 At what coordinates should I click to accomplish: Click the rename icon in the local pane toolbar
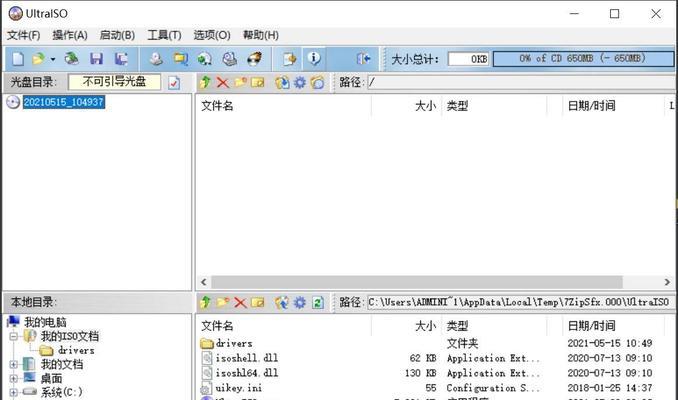[258, 302]
